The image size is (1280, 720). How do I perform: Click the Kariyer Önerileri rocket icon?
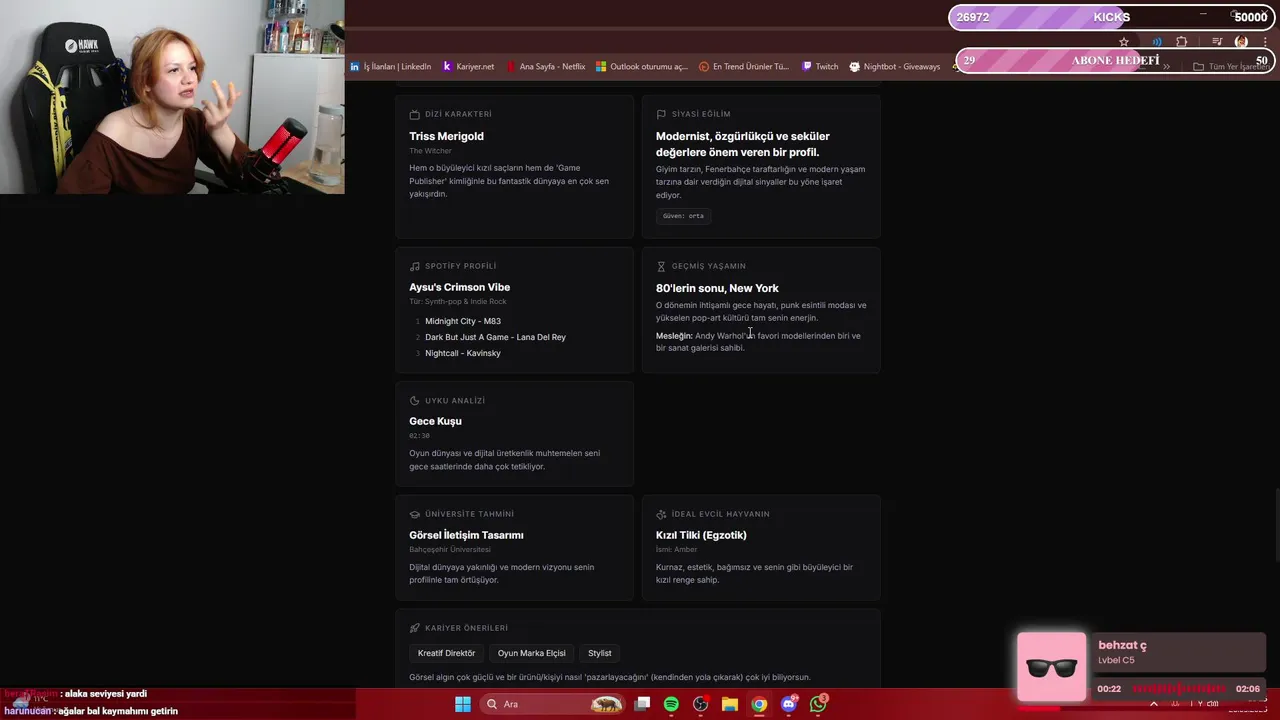tap(415, 628)
